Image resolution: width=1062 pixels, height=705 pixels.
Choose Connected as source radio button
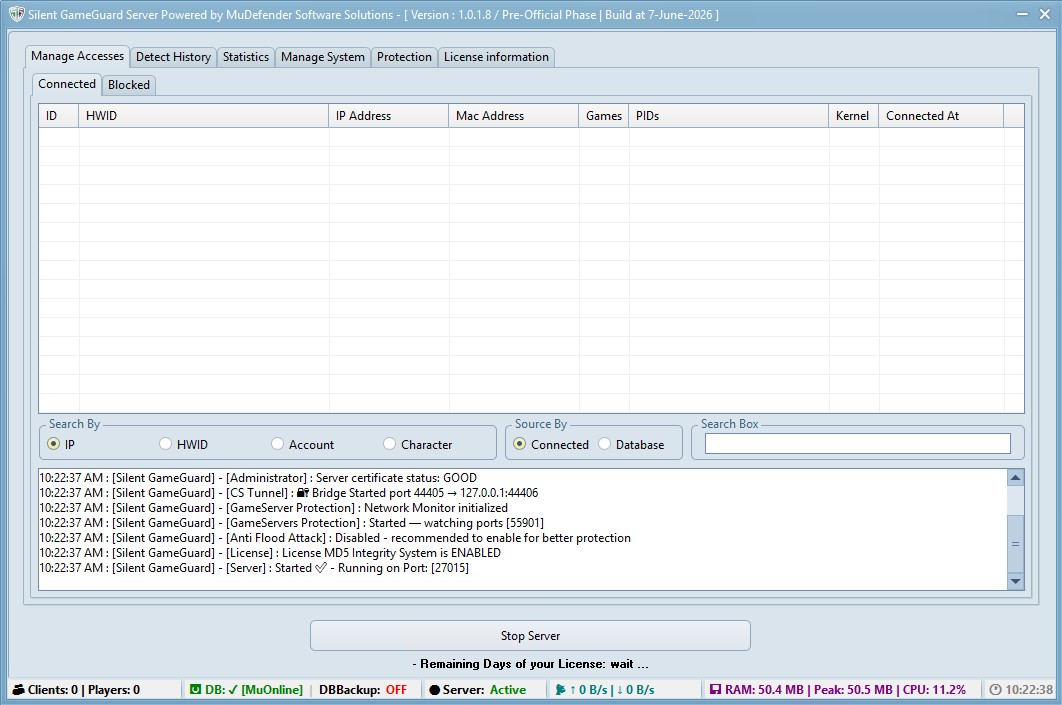click(519, 444)
